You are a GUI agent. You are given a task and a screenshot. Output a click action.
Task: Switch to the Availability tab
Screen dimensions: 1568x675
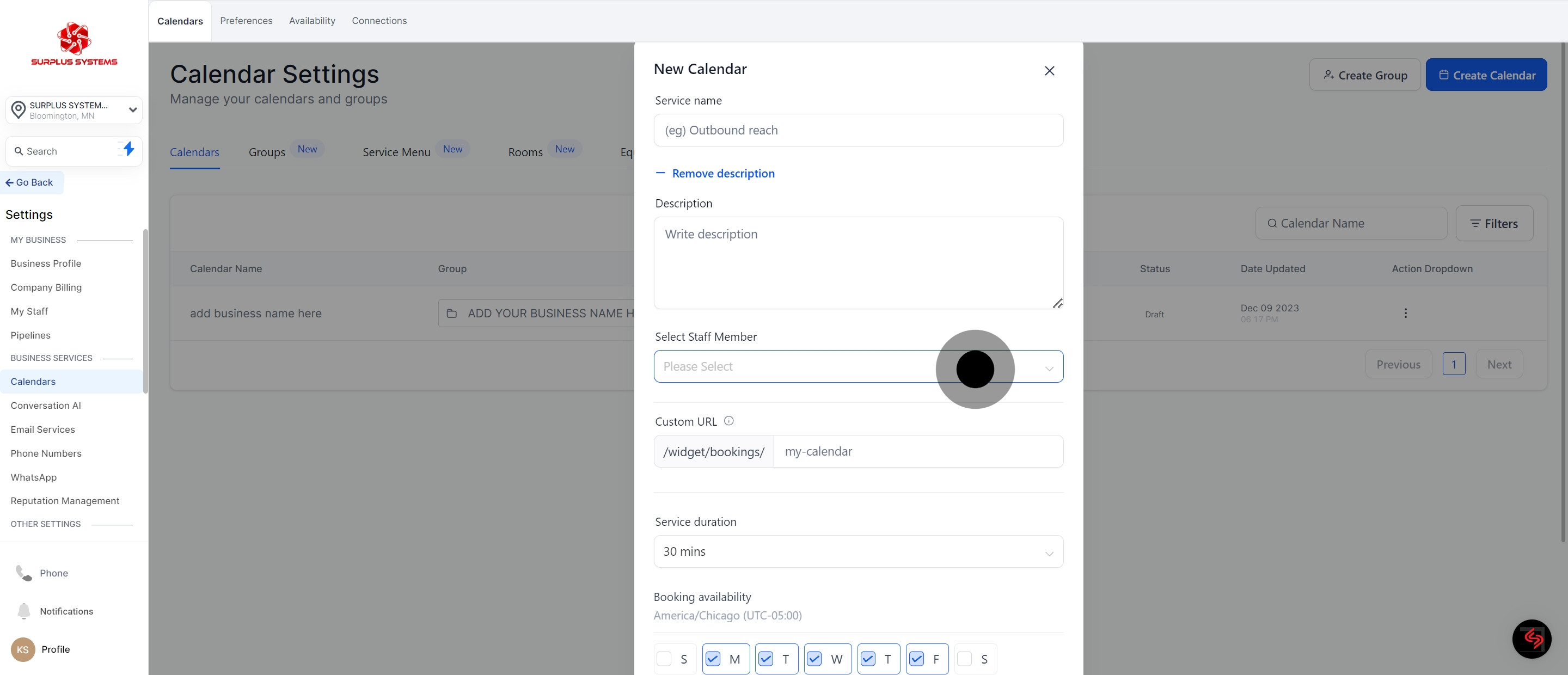311,21
